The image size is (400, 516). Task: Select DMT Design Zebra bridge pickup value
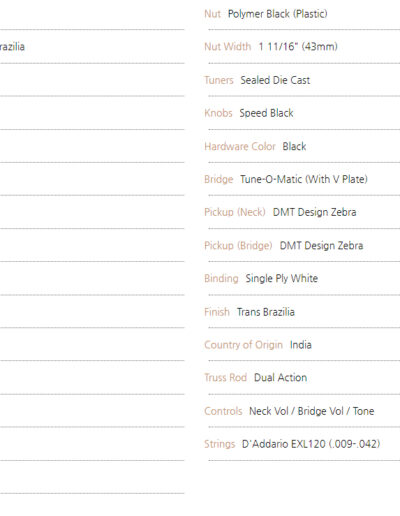tap(321, 246)
